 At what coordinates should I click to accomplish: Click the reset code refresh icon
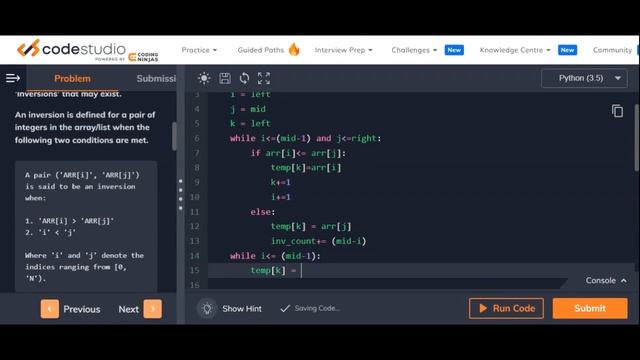(244, 78)
